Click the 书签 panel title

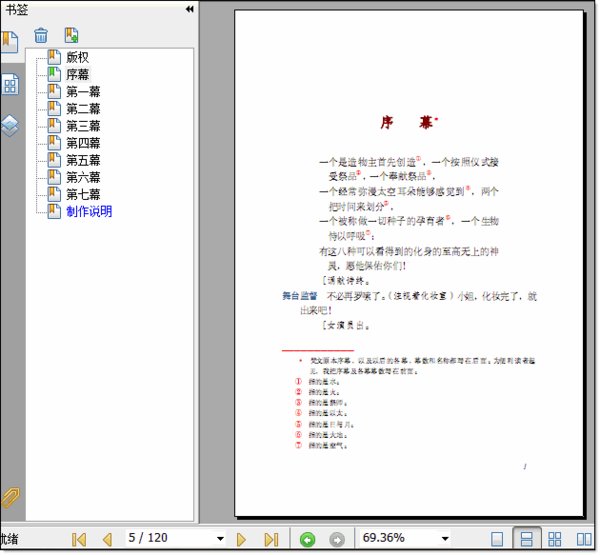tap(16, 10)
